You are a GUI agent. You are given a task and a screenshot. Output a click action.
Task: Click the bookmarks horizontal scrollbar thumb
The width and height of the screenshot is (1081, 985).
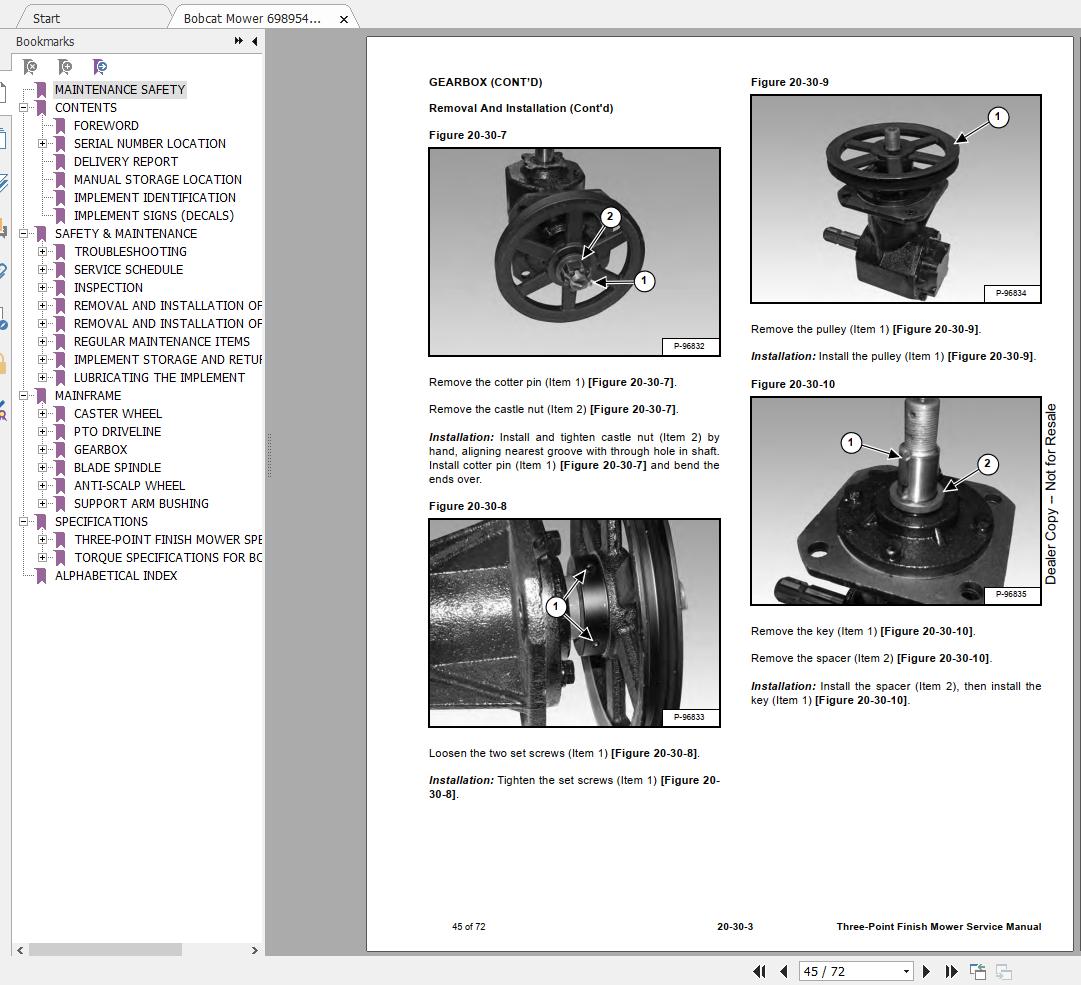pos(105,950)
